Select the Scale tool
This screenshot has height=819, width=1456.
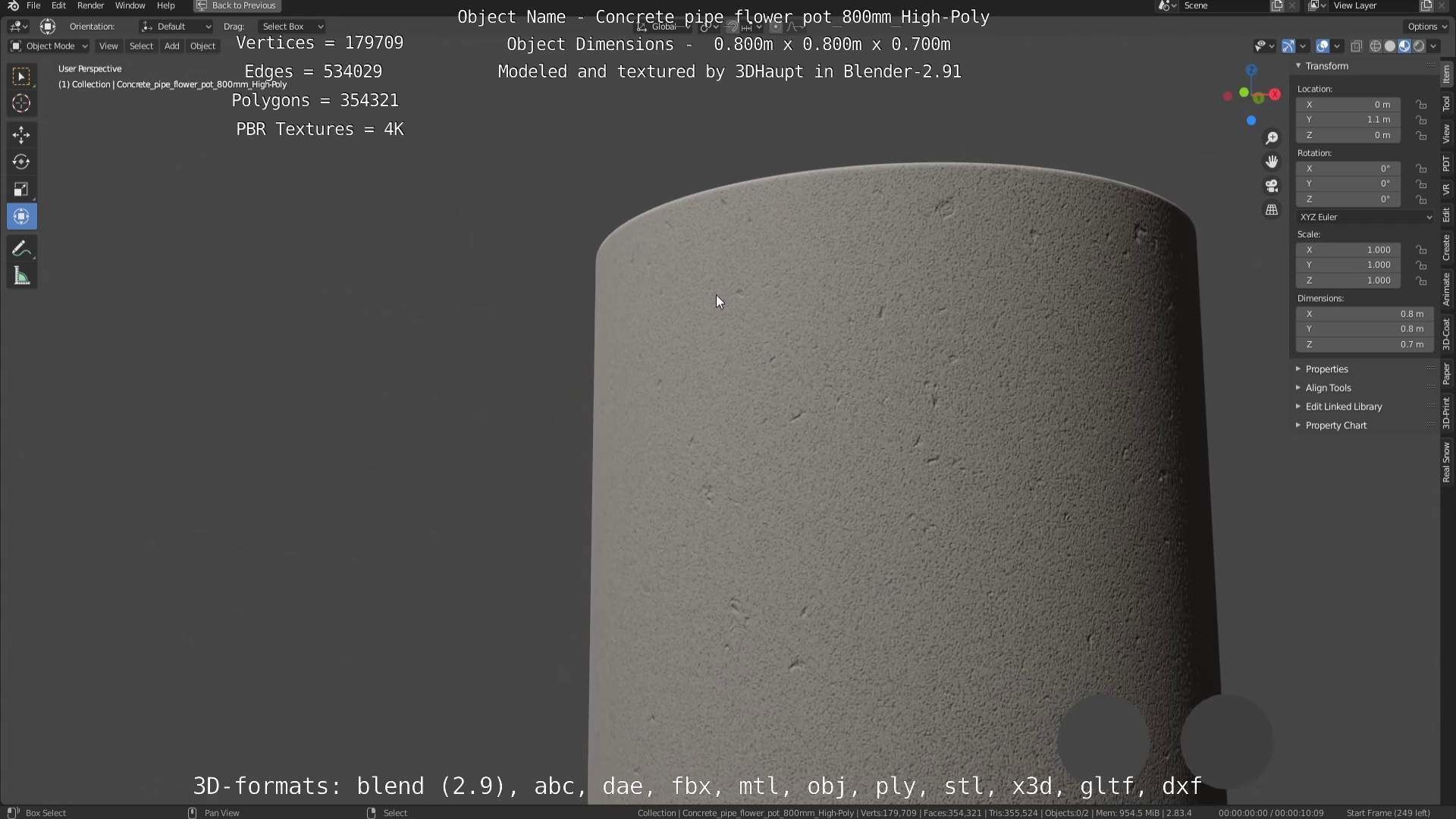point(21,190)
